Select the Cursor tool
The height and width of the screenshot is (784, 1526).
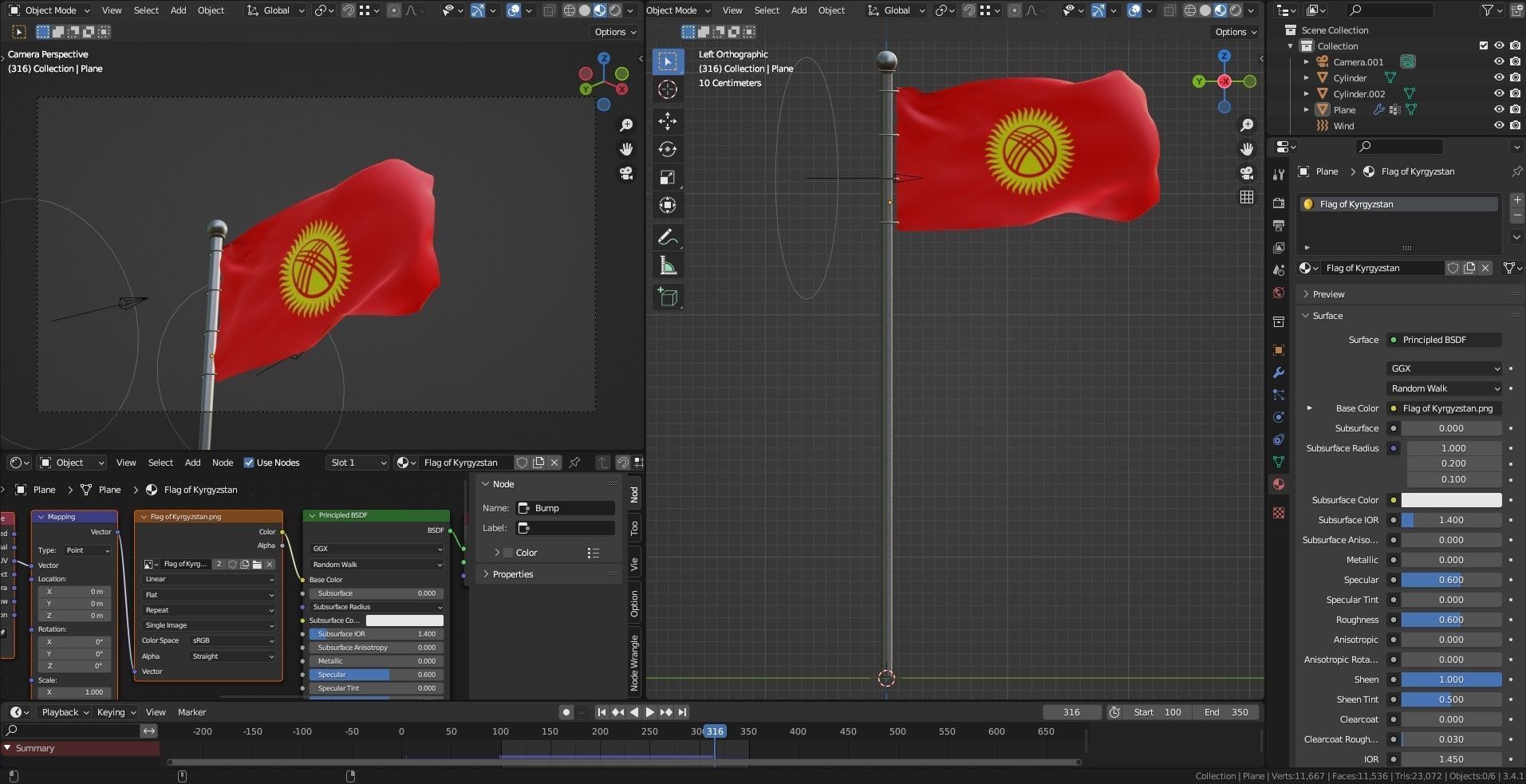668,89
